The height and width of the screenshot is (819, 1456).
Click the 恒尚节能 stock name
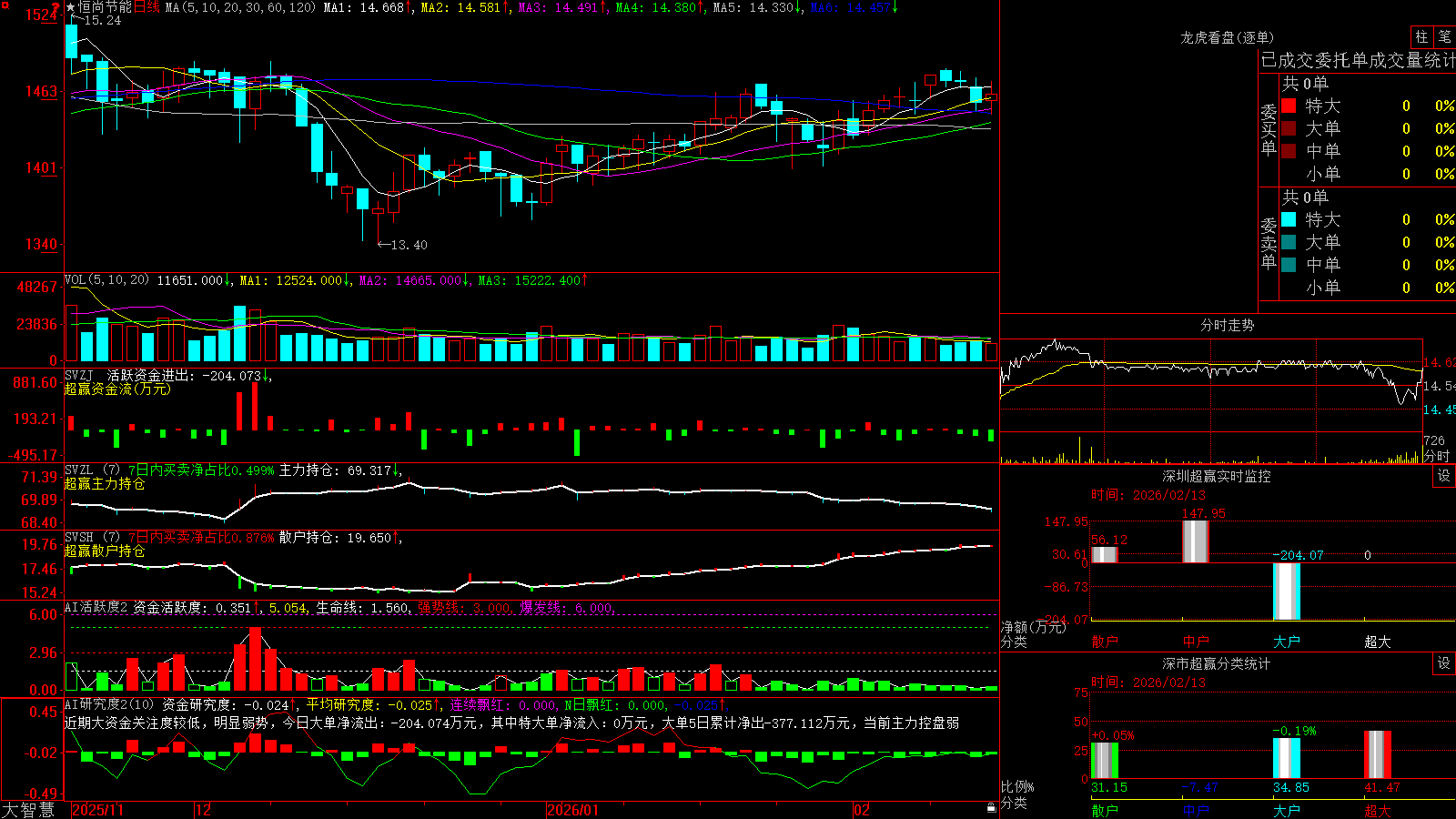point(105,7)
